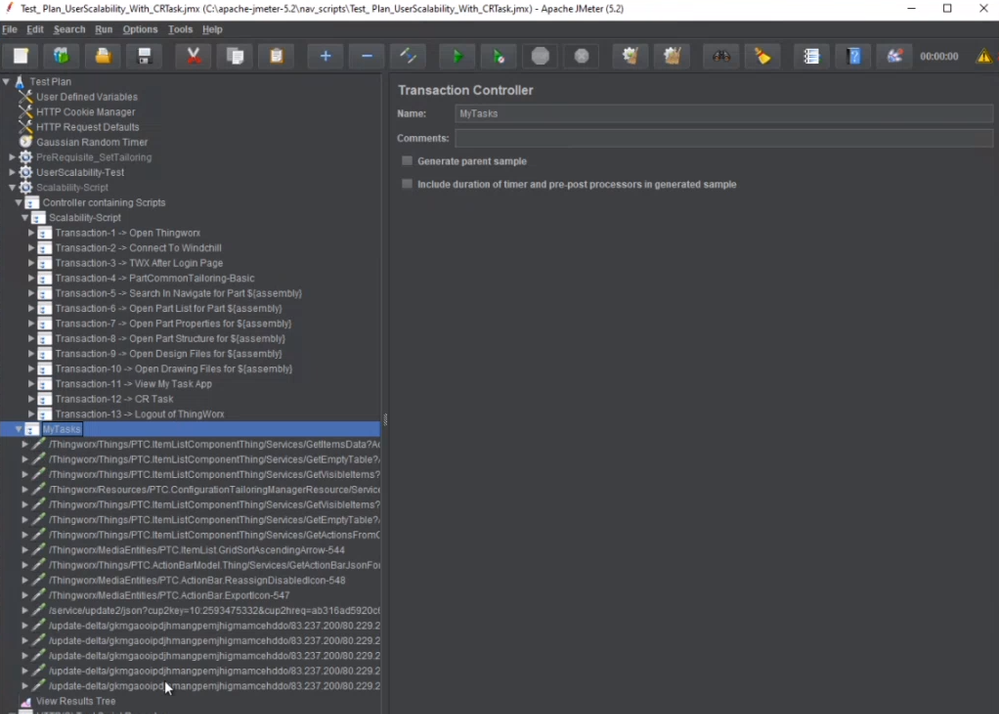Viewport: 999px width, 714px height.
Task: Toggle Include duration of timer checkbox
Action: click(407, 184)
